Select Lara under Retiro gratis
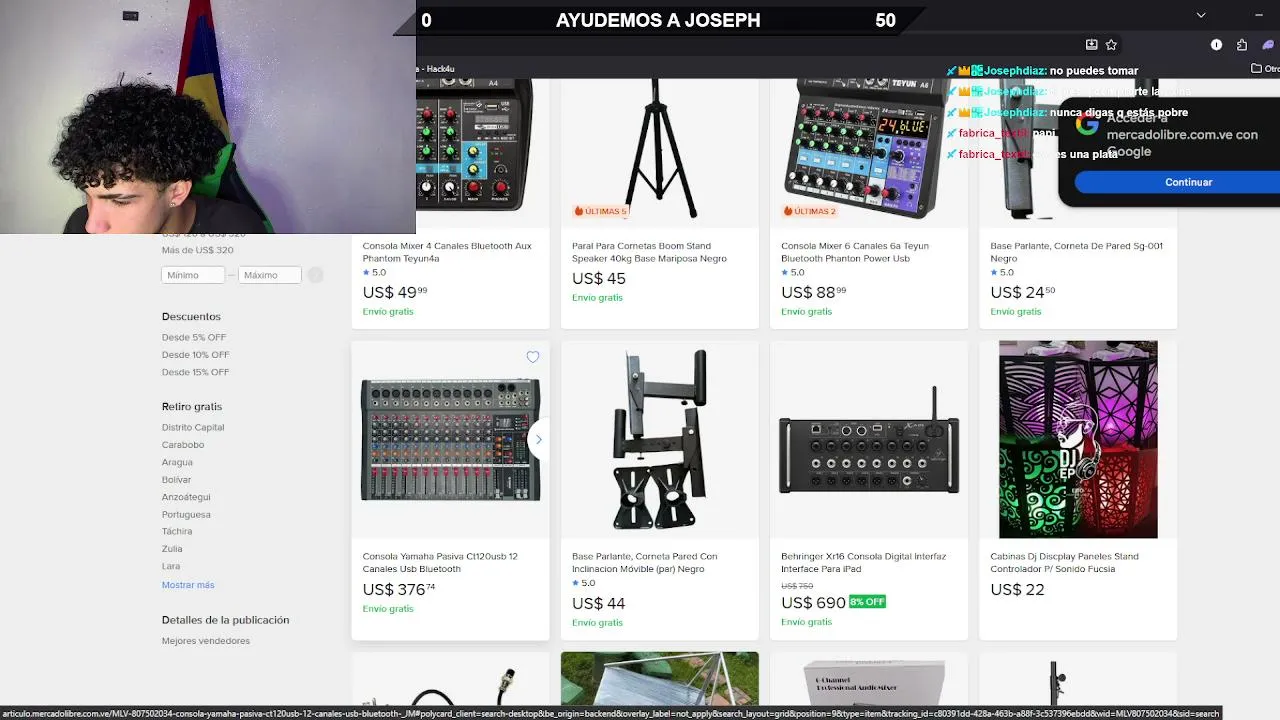The height and width of the screenshot is (720, 1280). tap(171, 566)
